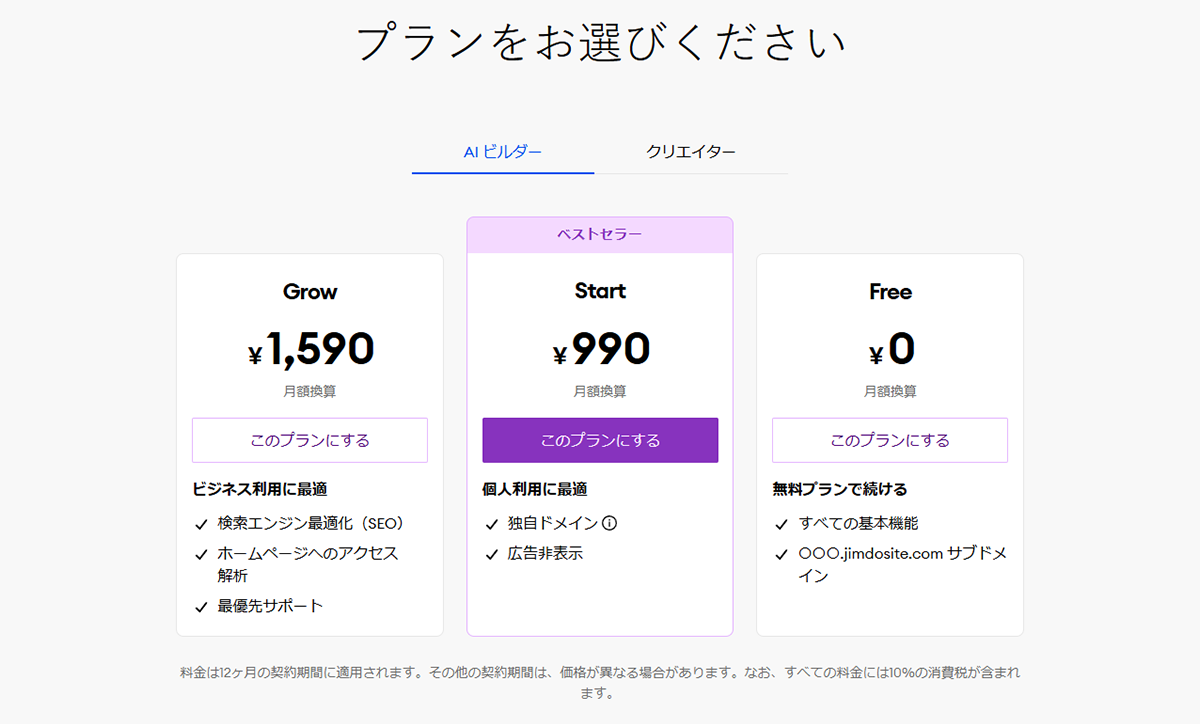Click the checkmark beside ホームページへのアクセス解析
1200x724 pixels.
click(200, 553)
